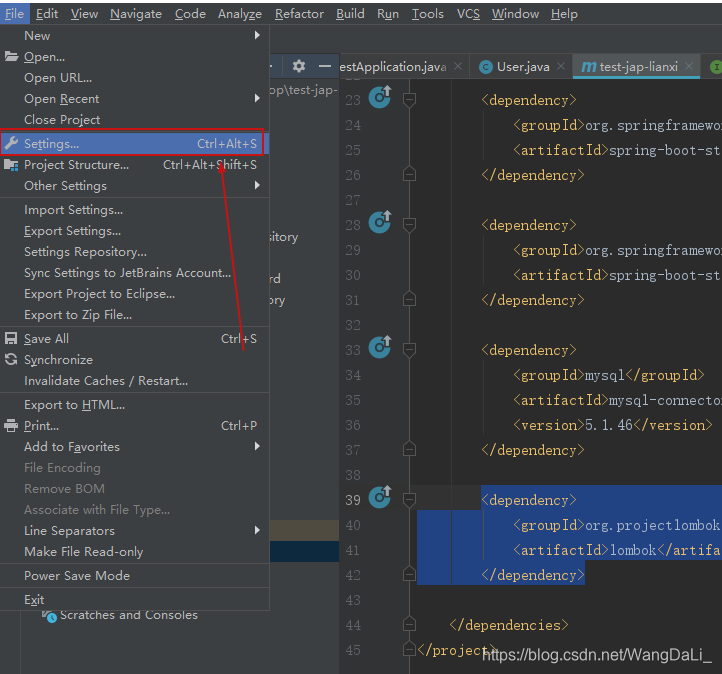Collapse the dependency block at line 39
The width and height of the screenshot is (722, 674).
pyautogui.click(x=409, y=500)
